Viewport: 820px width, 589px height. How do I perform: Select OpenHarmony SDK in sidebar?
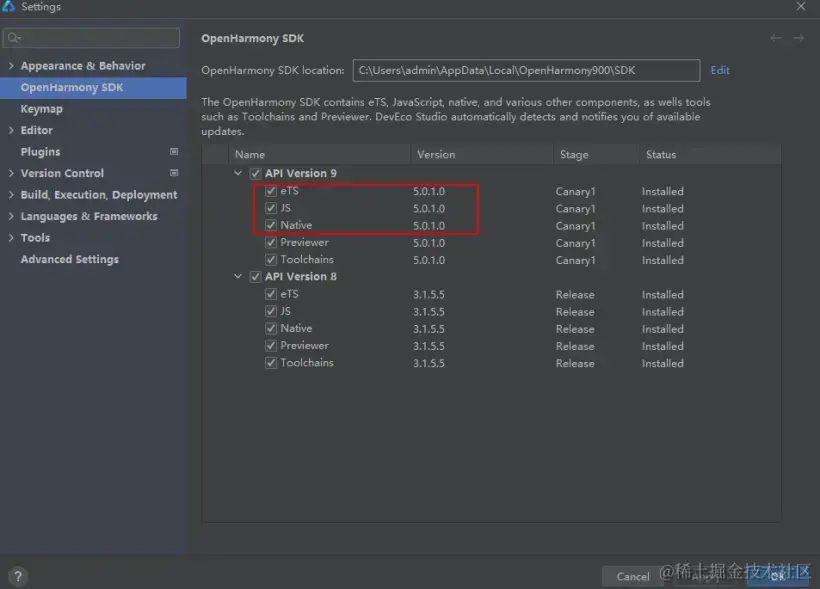93,88
